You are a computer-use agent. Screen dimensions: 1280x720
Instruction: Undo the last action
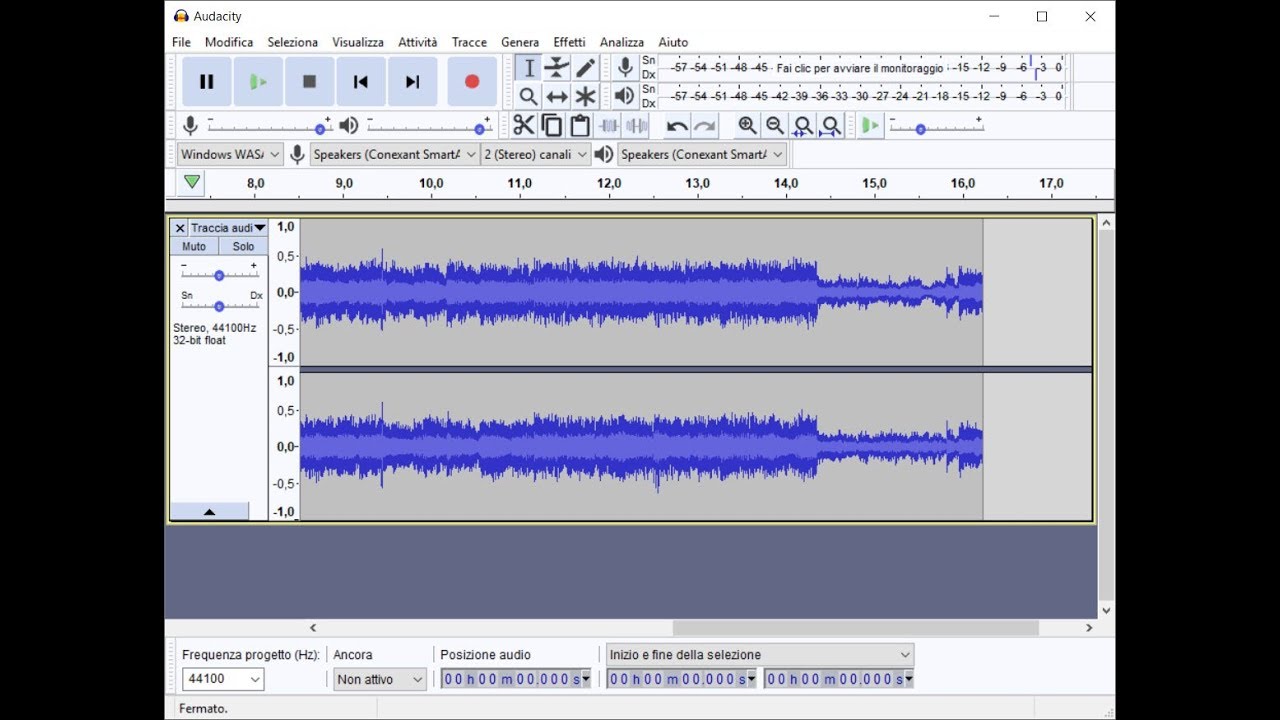point(677,125)
